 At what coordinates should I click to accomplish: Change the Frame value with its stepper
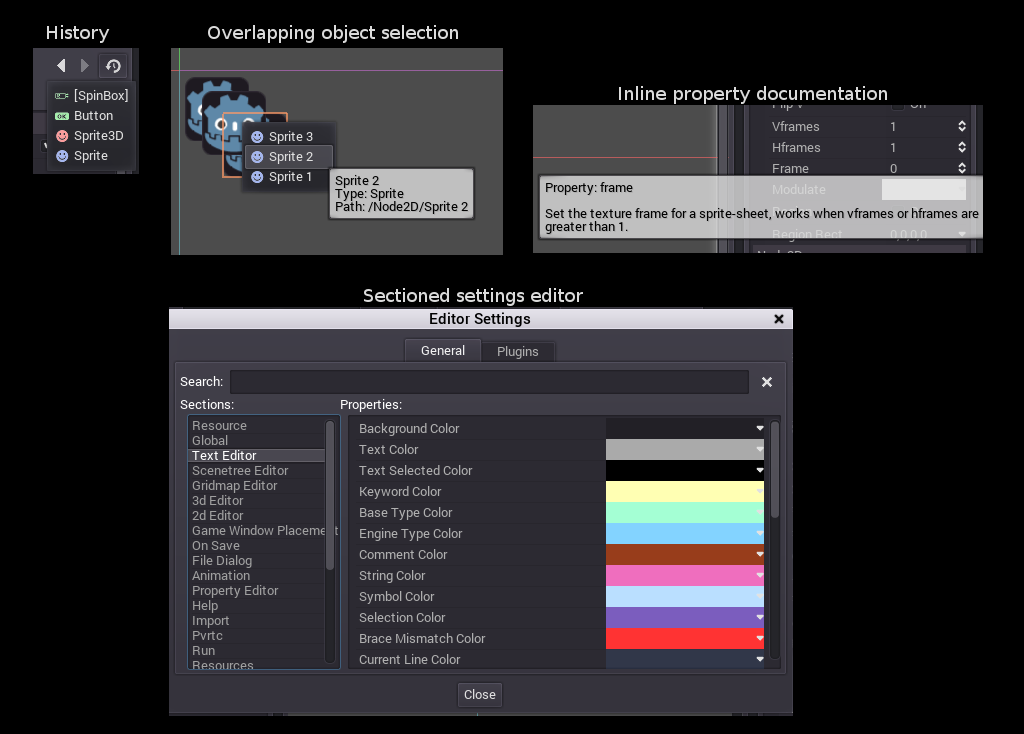[962, 169]
